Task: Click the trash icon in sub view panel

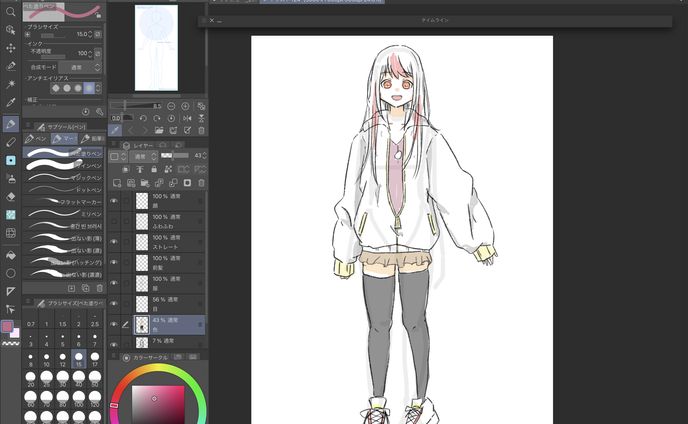Action: pyautogui.click(x=201, y=130)
